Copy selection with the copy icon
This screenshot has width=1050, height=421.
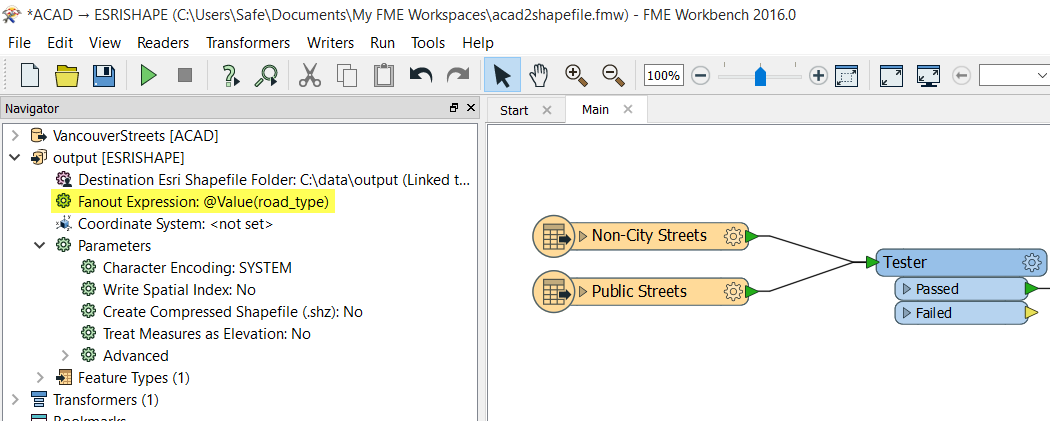(x=347, y=75)
